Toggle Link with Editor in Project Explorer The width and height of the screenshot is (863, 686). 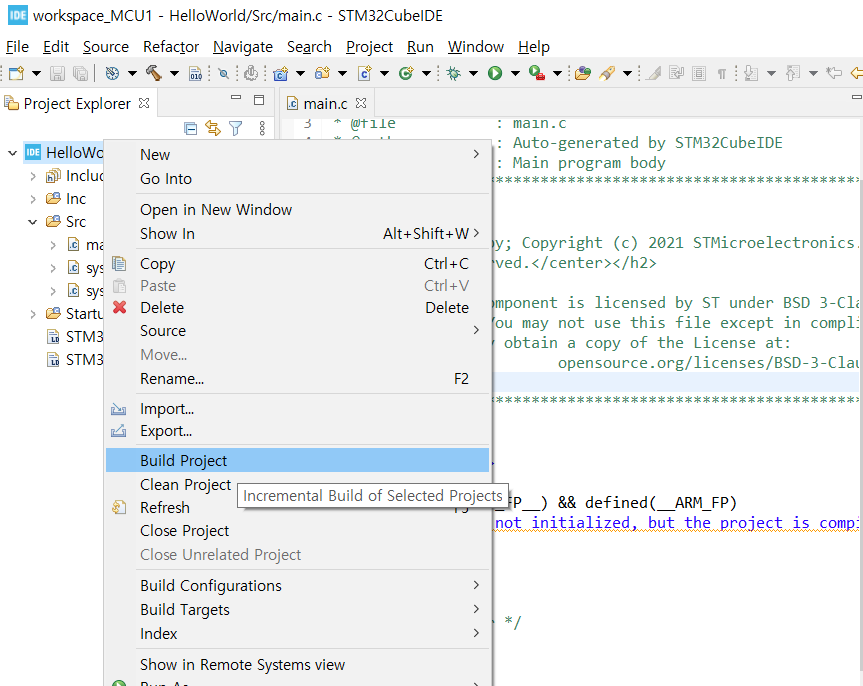pyautogui.click(x=213, y=129)
